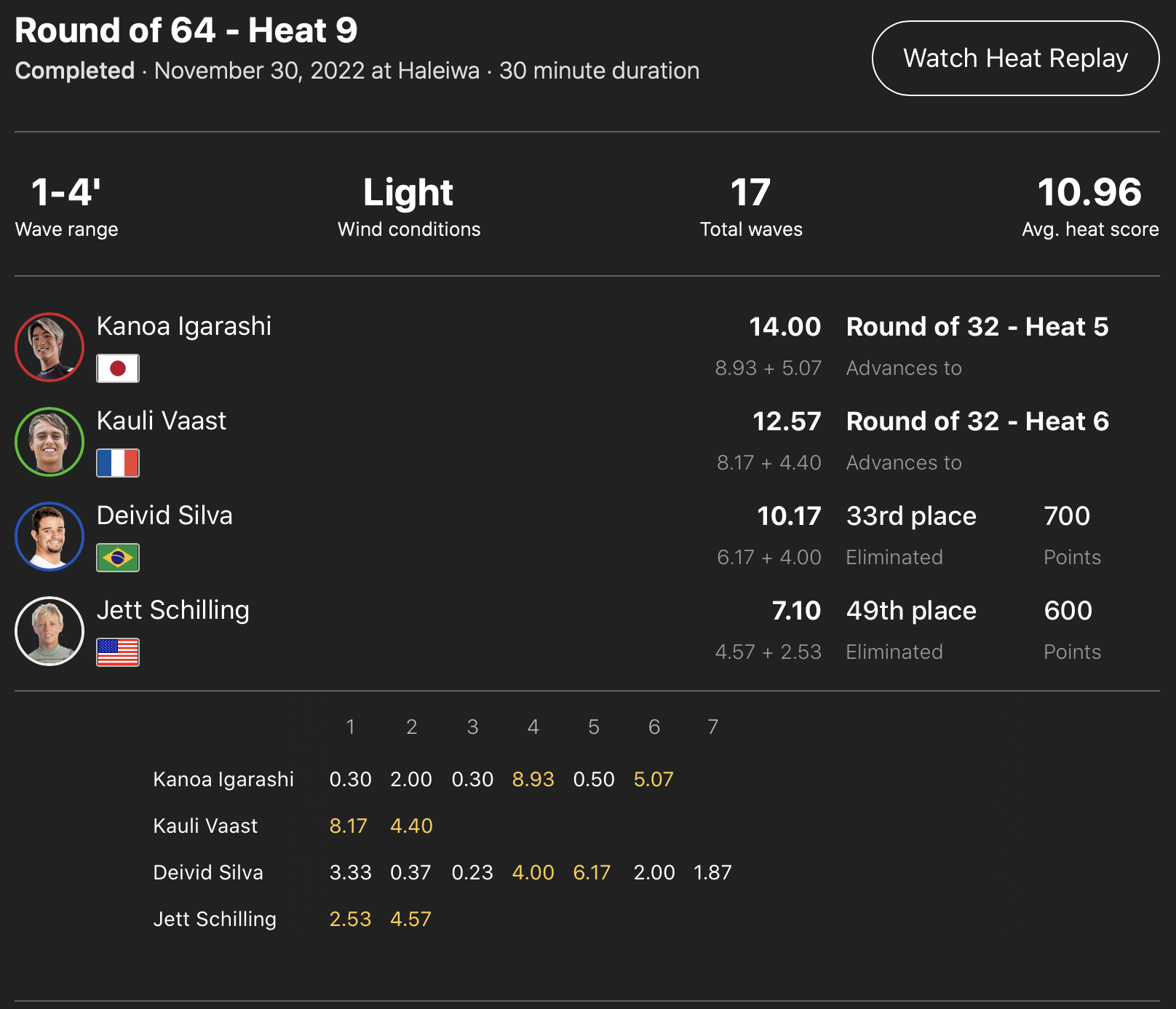Click the France flag icon
The image size is (1176, 1009).
click(x=118, y=463)
